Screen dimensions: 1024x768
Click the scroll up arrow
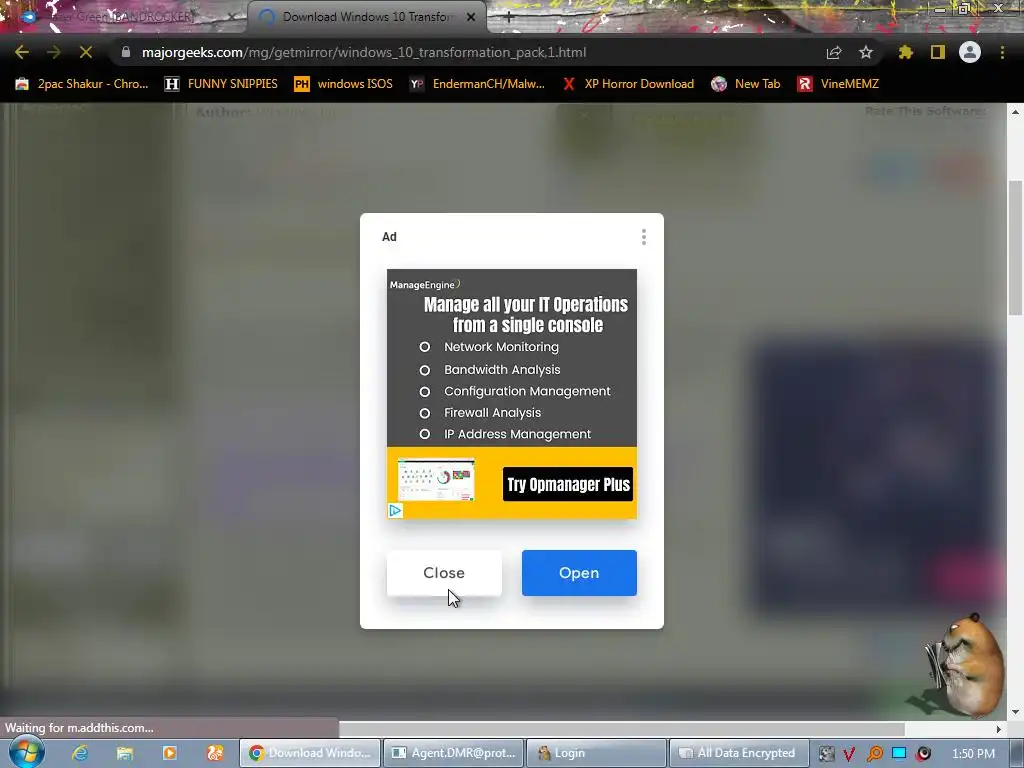click(x=1016, y=111)
